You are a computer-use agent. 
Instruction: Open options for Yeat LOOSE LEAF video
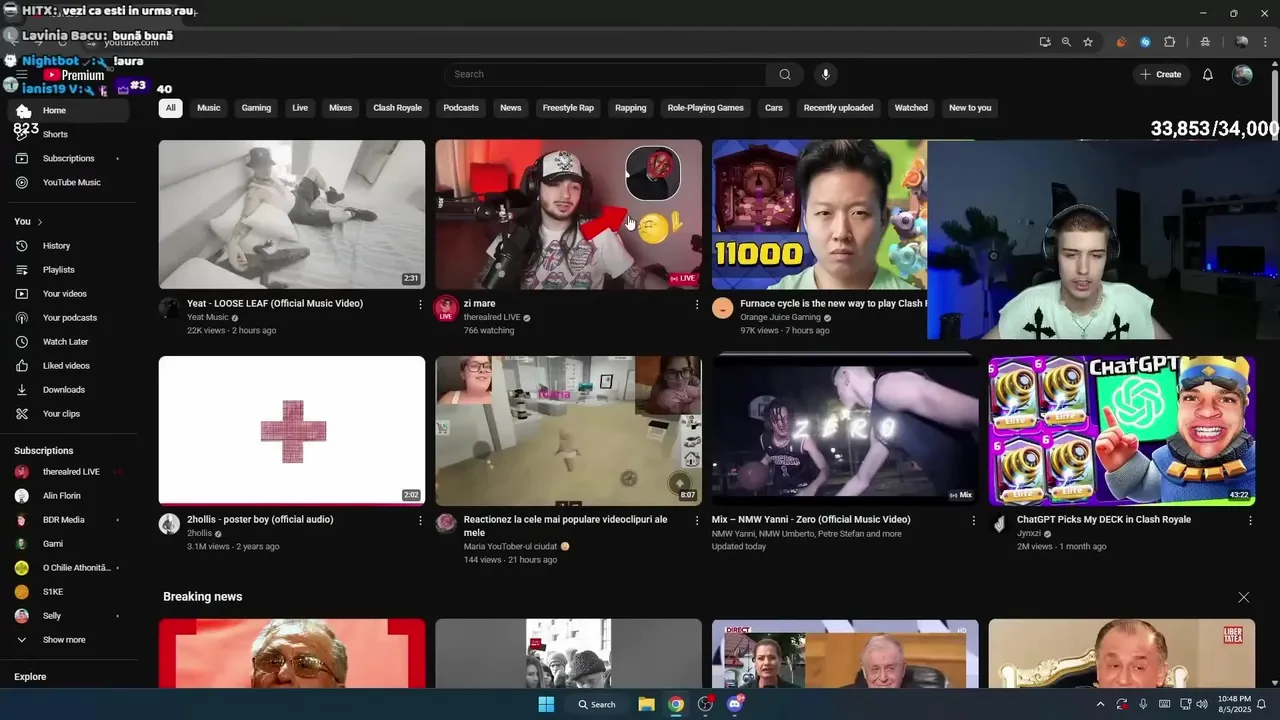pyautogui.click(x=420, y=304)
